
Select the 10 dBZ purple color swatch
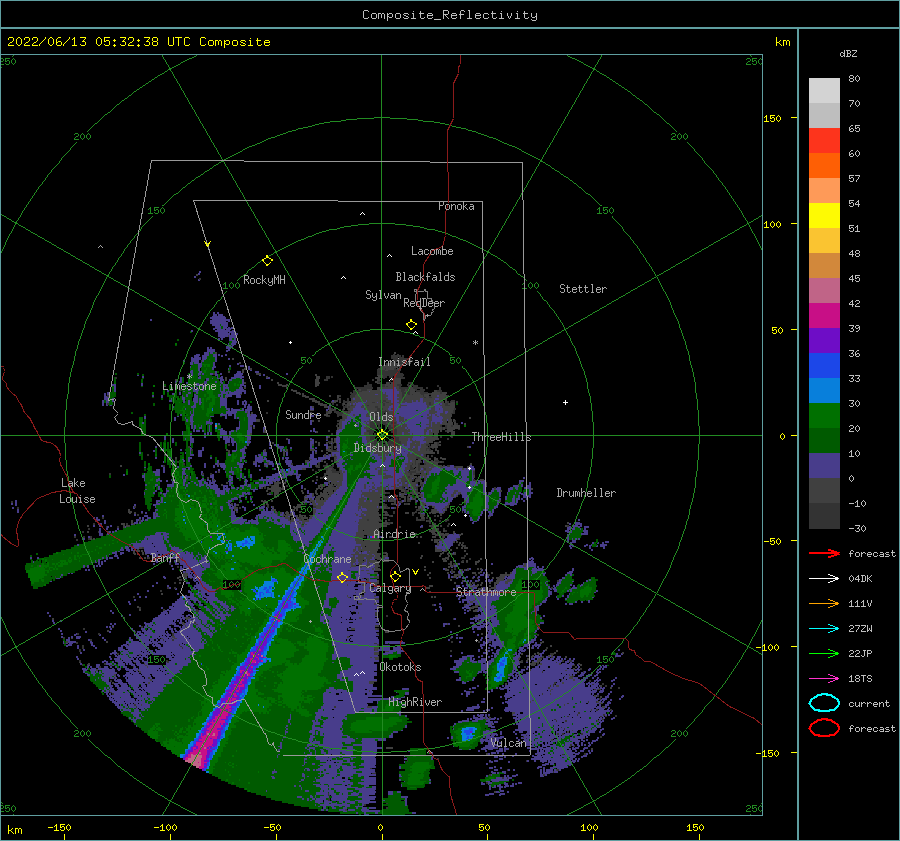[824, 465]
